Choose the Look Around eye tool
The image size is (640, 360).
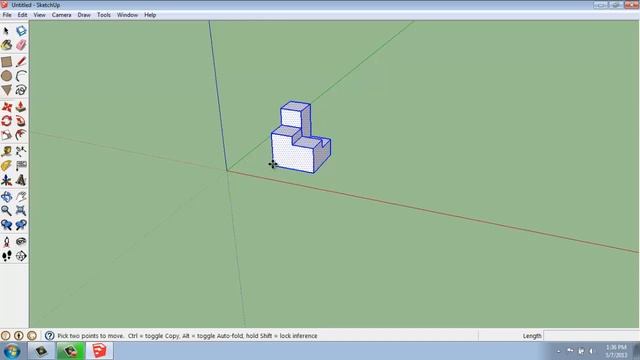click(x=21, y=242)
